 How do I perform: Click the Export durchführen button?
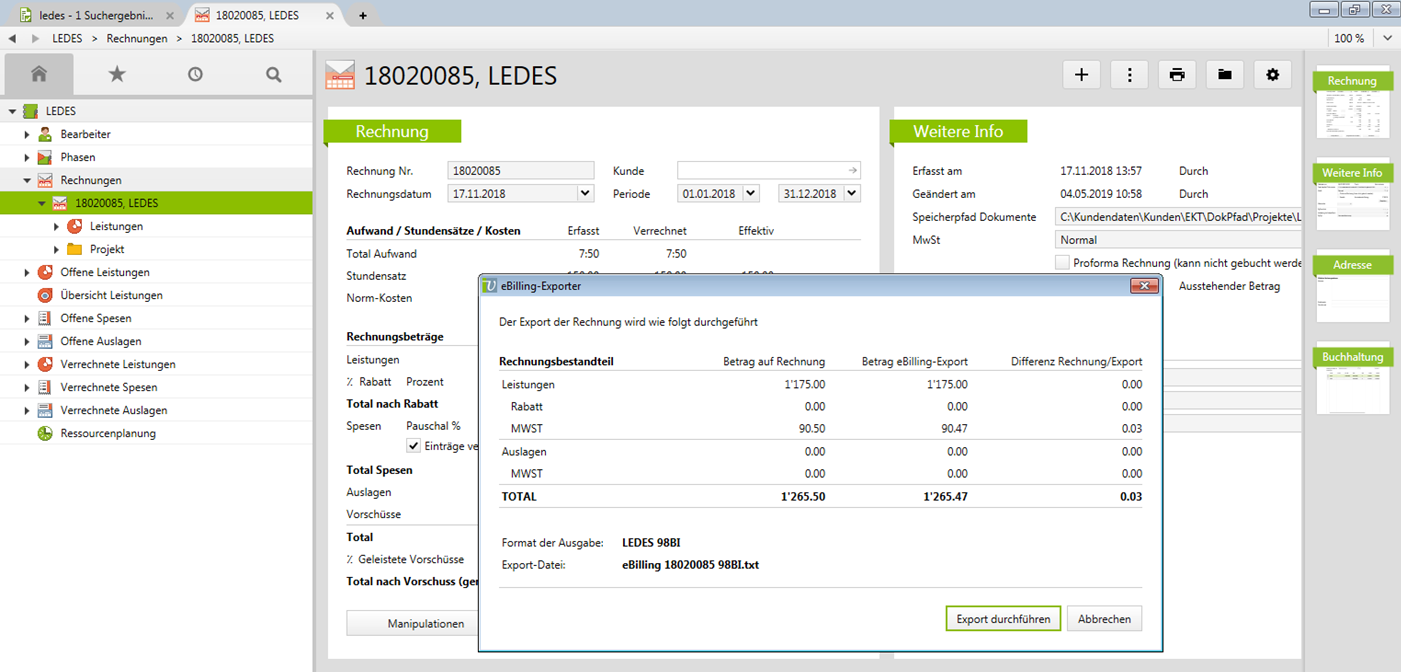pos(1003,618)
